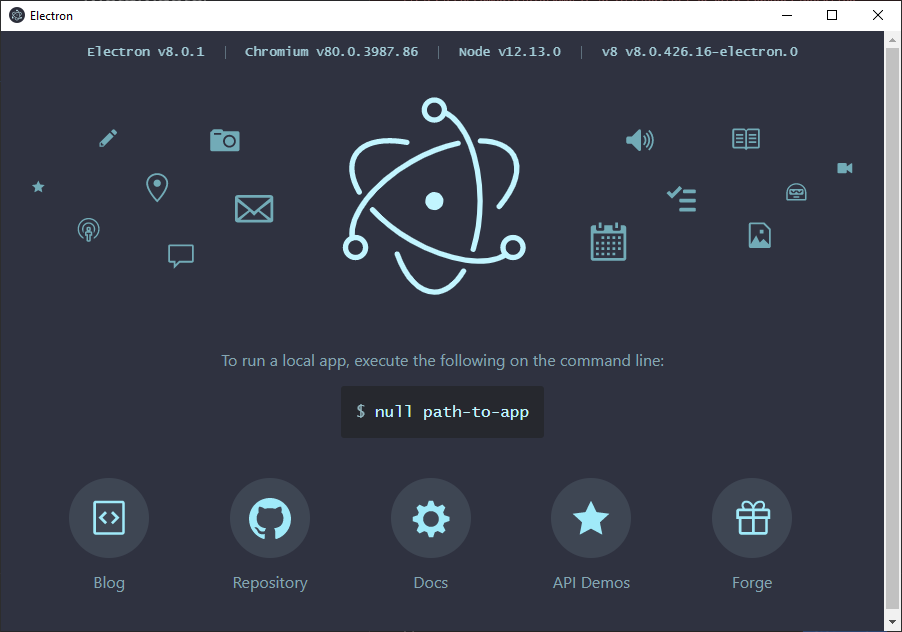Click the 'To run a local app' instruction text
This screenshot has height=632, width=902.
pos(442,361)
